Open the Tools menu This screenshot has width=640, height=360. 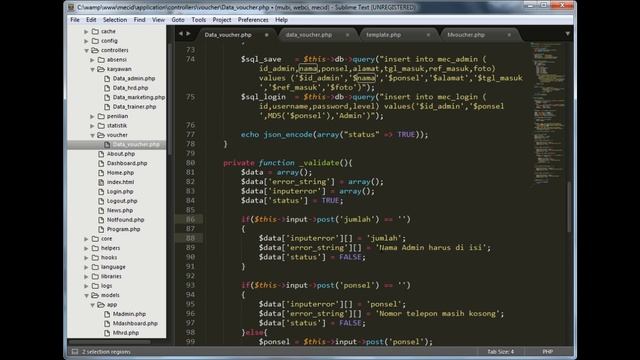click(x=198, y=20)
